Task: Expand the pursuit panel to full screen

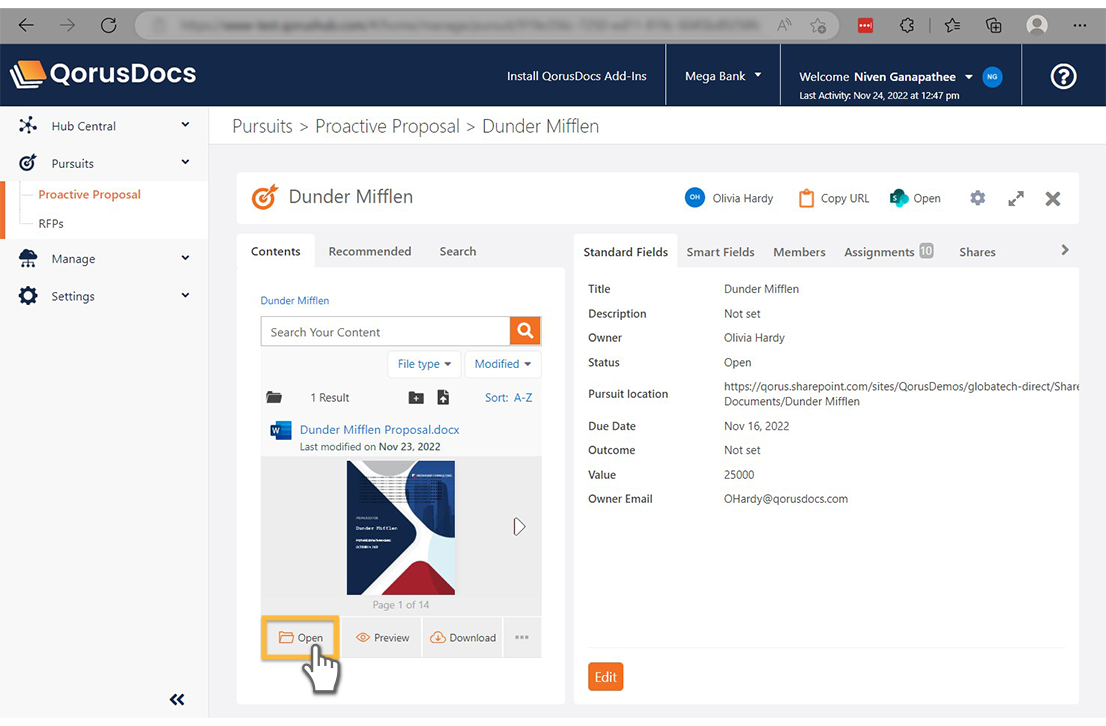Action: click(x=1016, y=199)
